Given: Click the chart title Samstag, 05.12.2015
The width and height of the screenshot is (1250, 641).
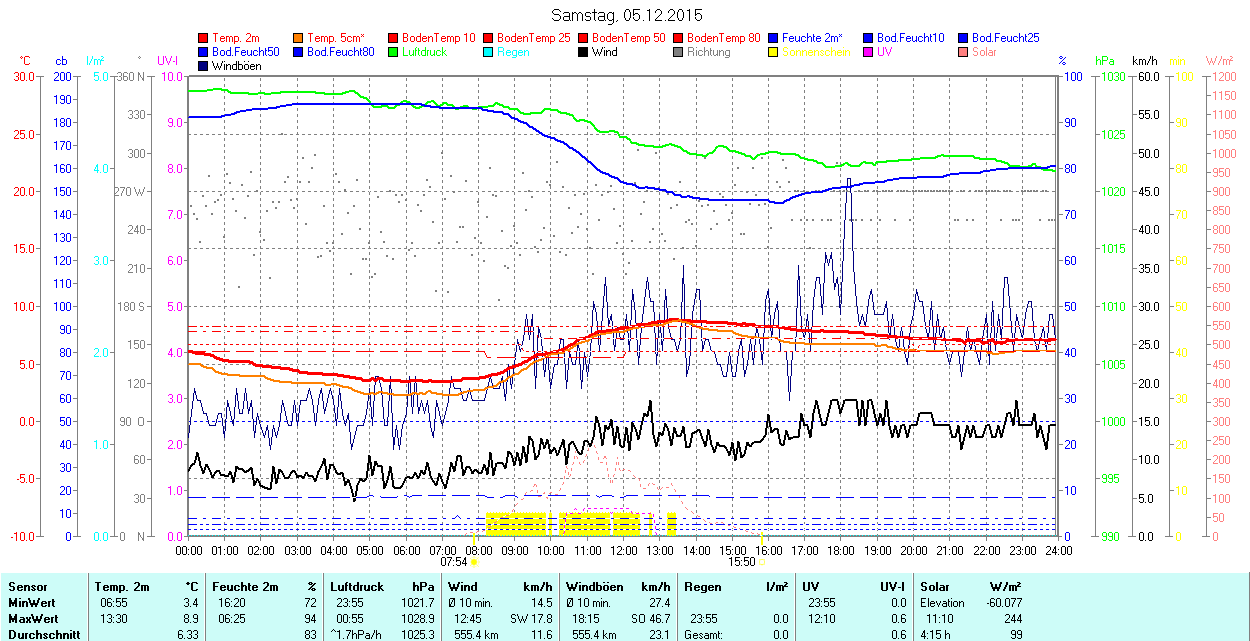Looking at the screenshot, I should (627, 15).
